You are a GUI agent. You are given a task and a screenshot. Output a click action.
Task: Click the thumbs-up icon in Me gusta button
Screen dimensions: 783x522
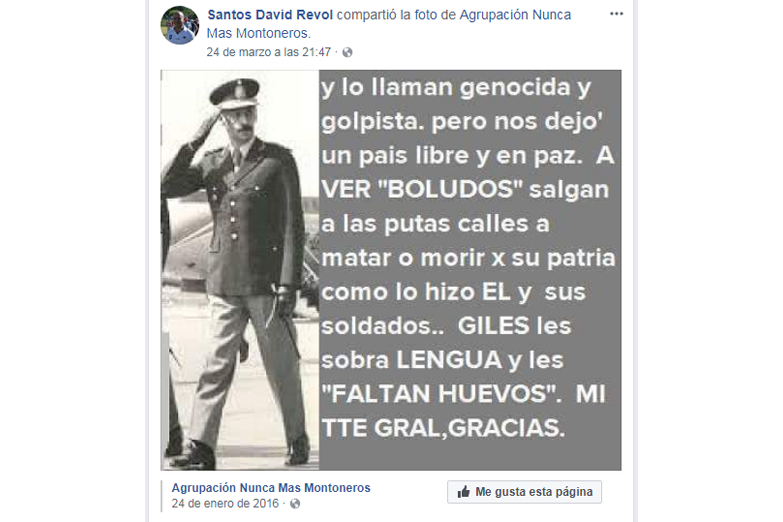[463, 492]
